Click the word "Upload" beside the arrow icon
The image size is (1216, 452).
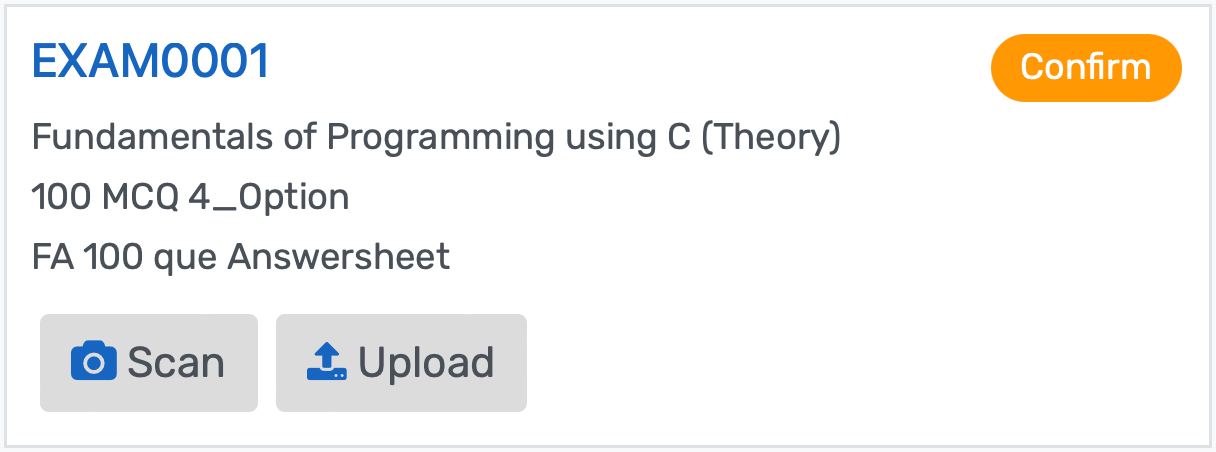(426, 363)
